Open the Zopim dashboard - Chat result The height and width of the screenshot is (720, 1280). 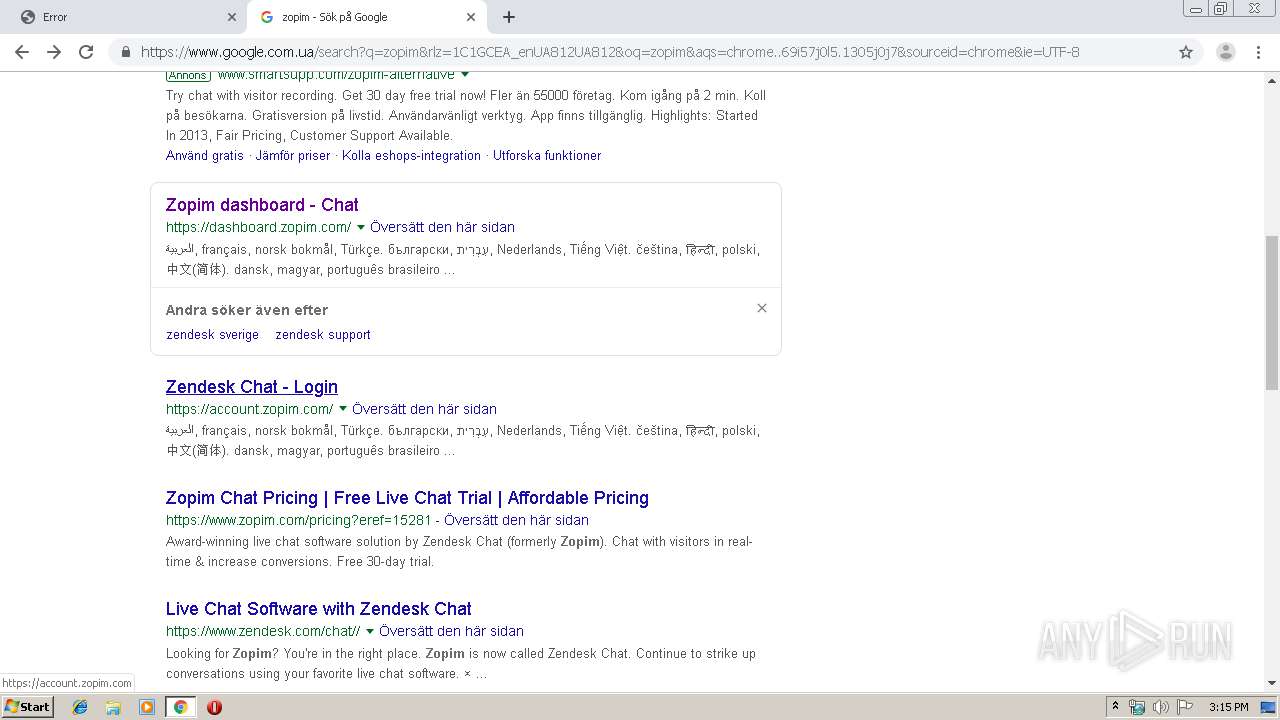coord(262,204)
